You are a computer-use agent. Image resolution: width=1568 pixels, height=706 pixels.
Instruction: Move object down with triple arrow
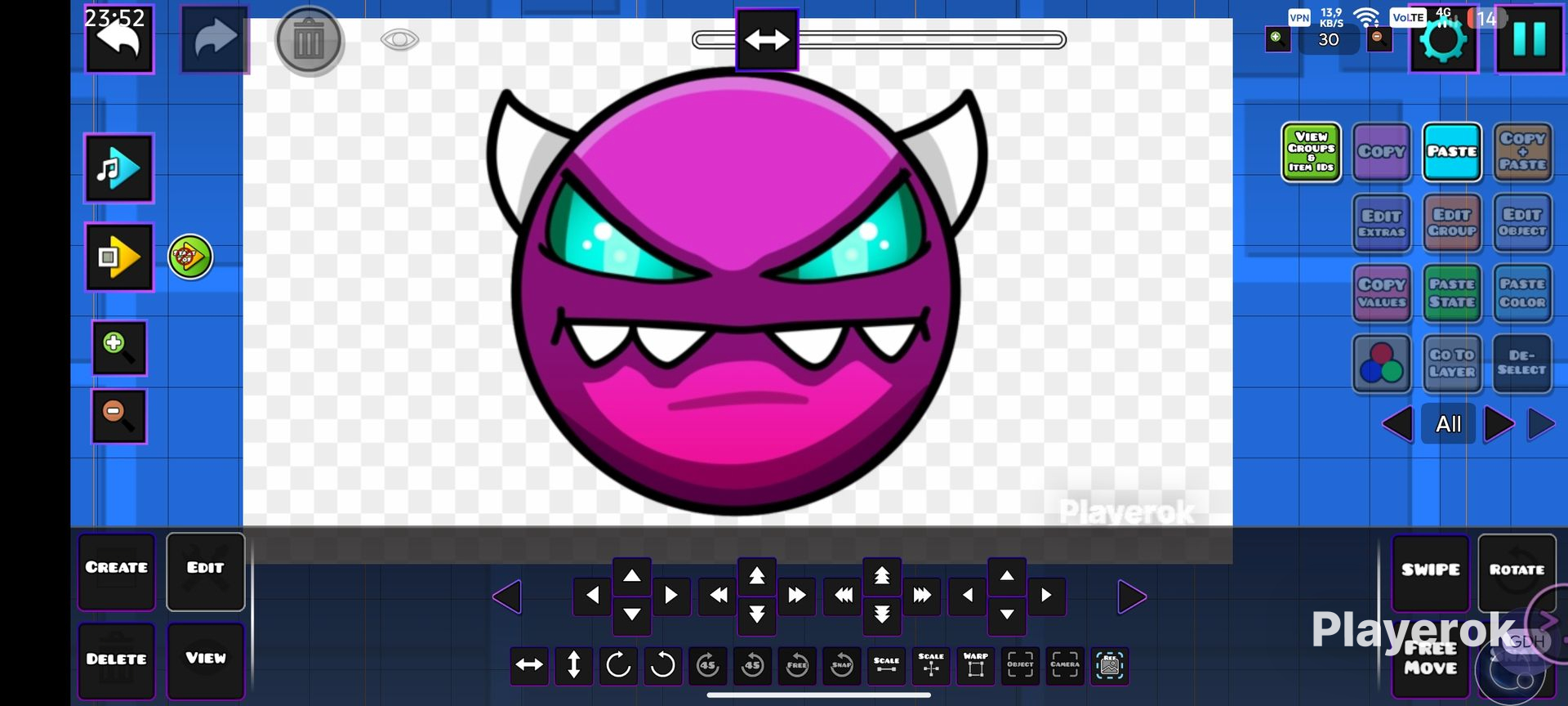(882, 614)
